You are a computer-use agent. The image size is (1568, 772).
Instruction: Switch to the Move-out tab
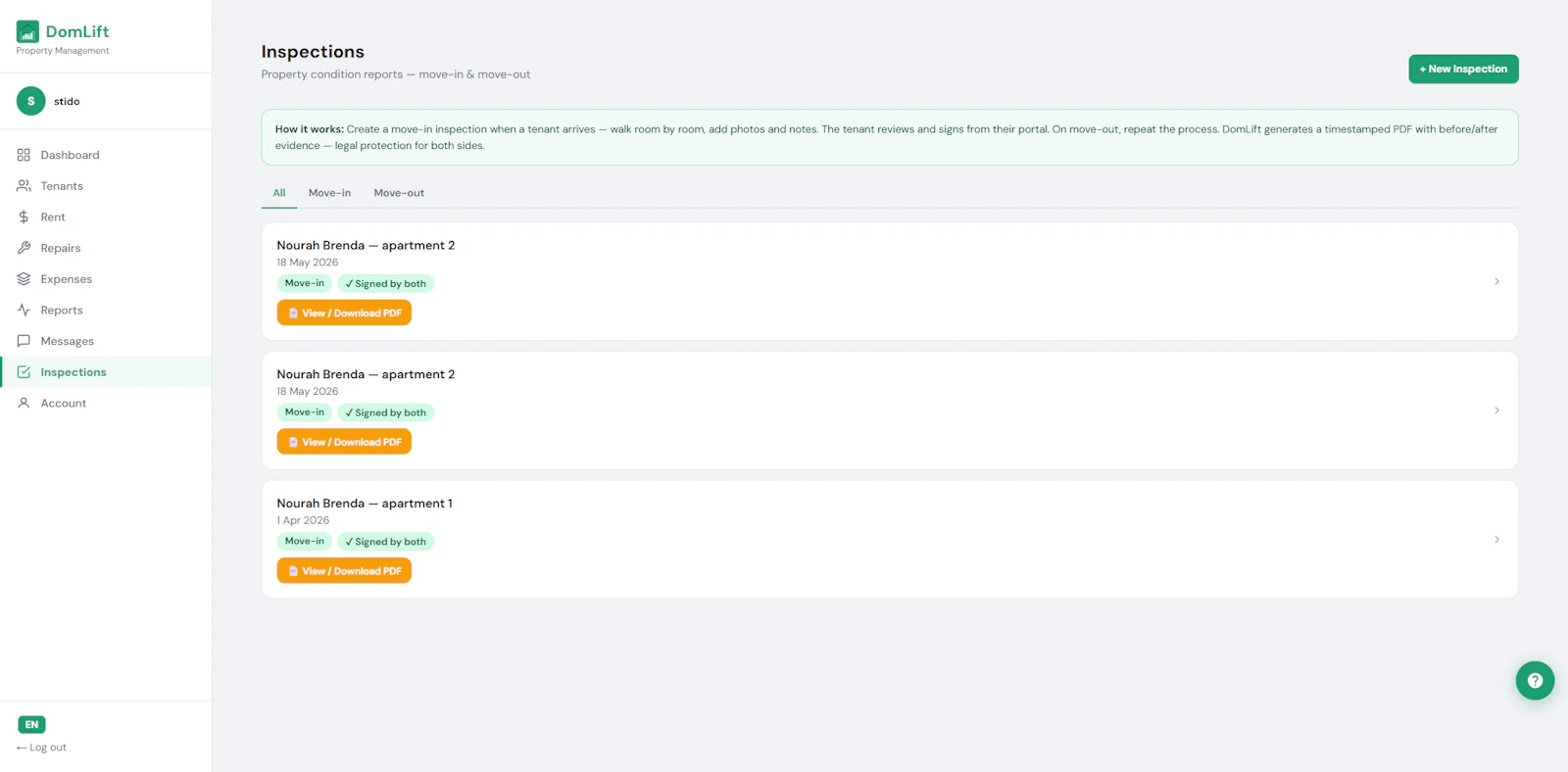coord(399,193)
